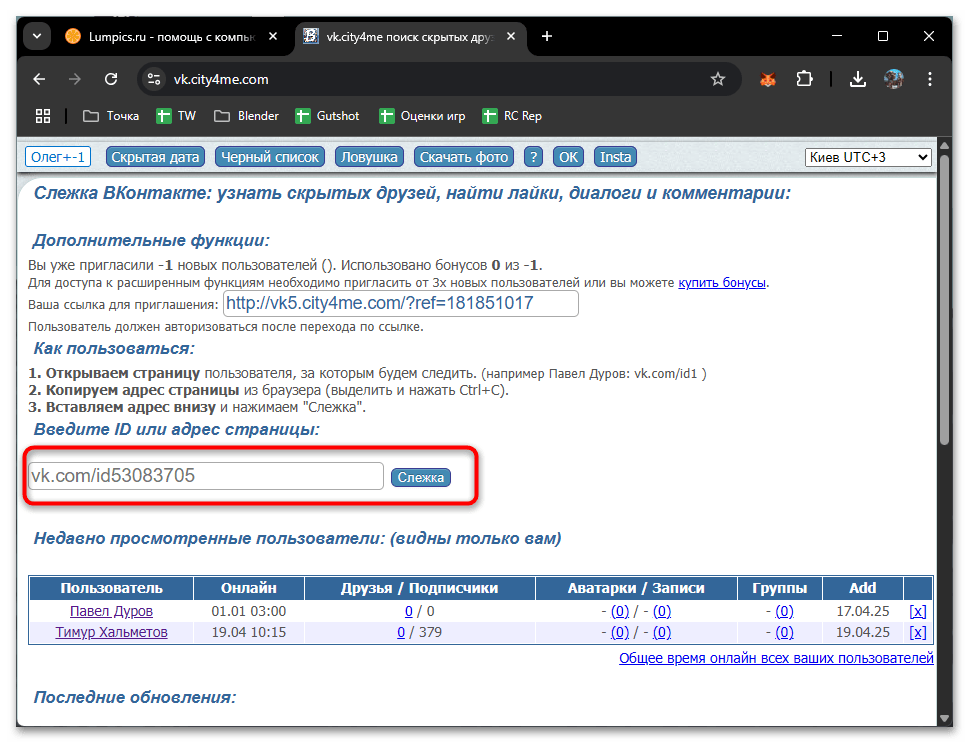Remove Тимур Хальметов with the [x] link
The width and height of the screenshot is (969, 743).
coord(918,632)
